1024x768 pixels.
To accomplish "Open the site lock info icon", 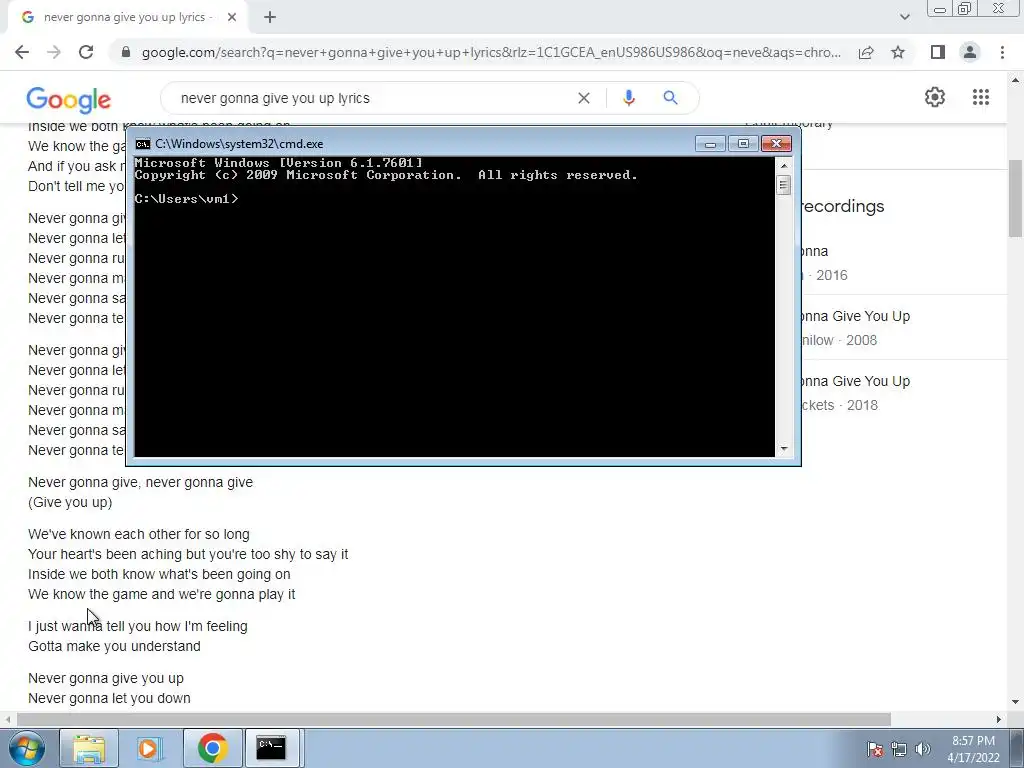I will pos(126,52).
